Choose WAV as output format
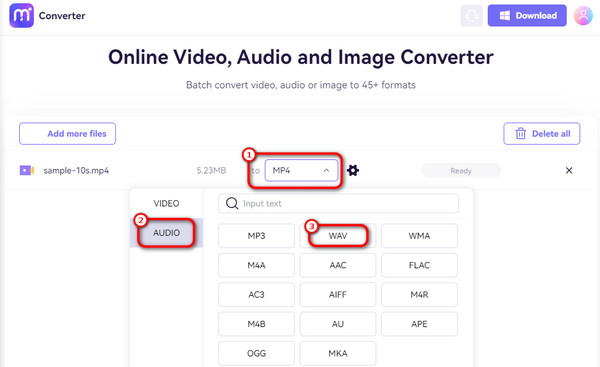This screenshot has width=600, height=367. pyautogui.click(x=338, y=236)
